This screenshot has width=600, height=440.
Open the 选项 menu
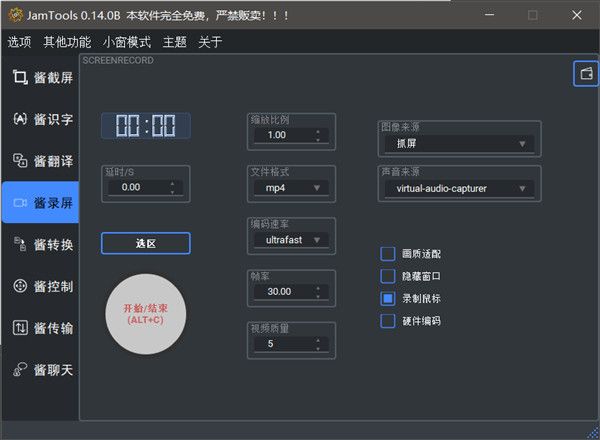(19, 42)
